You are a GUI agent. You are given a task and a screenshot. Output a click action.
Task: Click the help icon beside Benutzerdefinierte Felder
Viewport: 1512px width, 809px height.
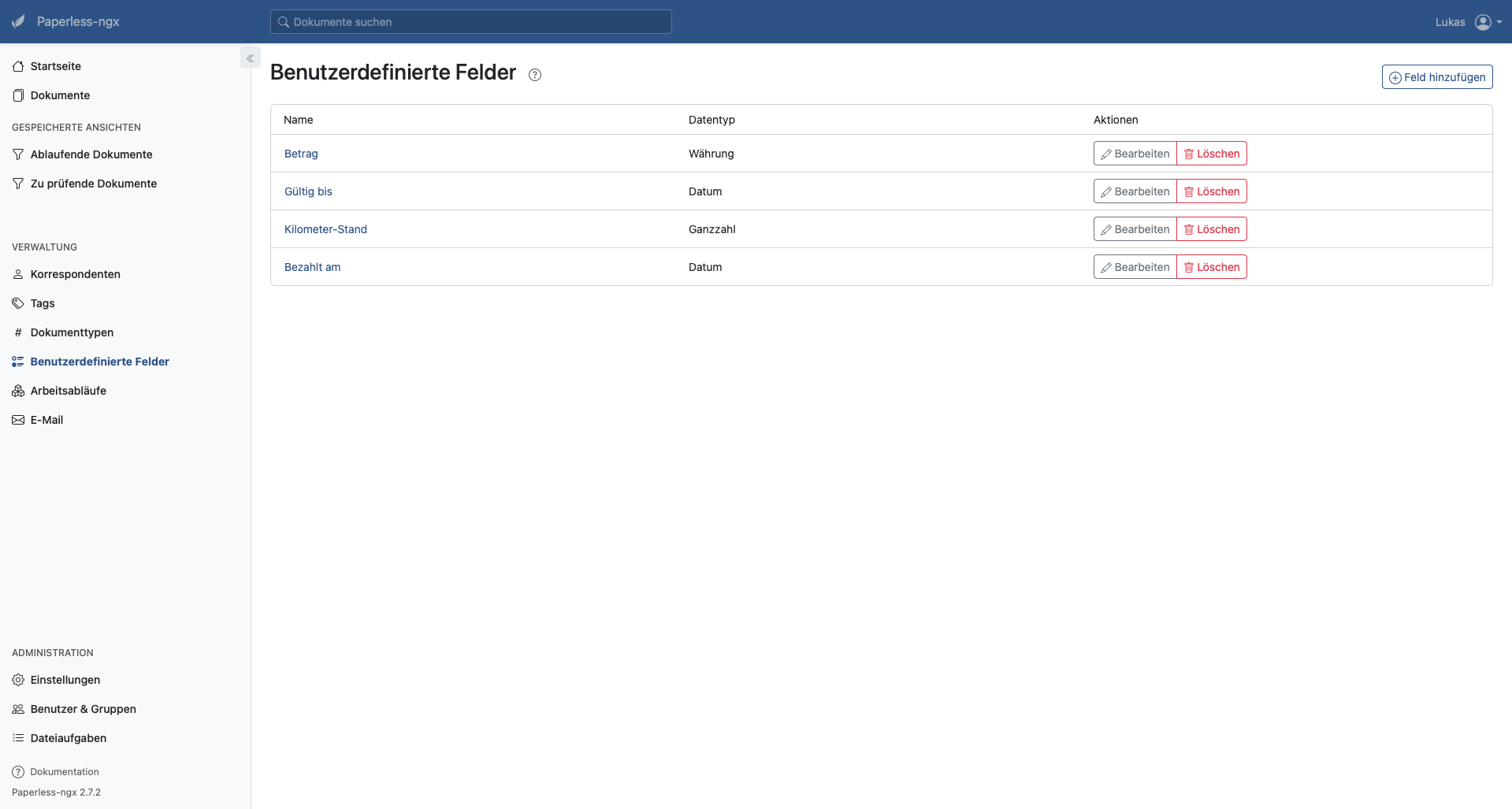(x=535, y=75)
